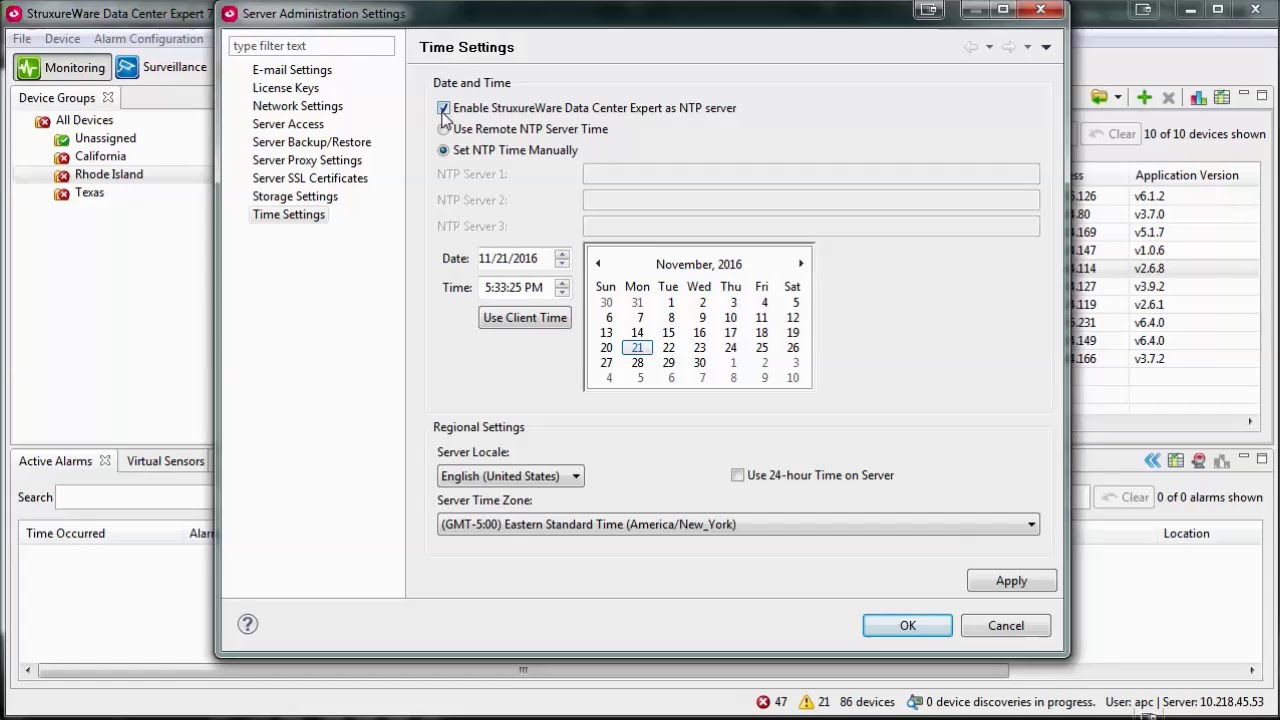Select Storage Settings page
Screen dimensions: 1280x720
295,196
